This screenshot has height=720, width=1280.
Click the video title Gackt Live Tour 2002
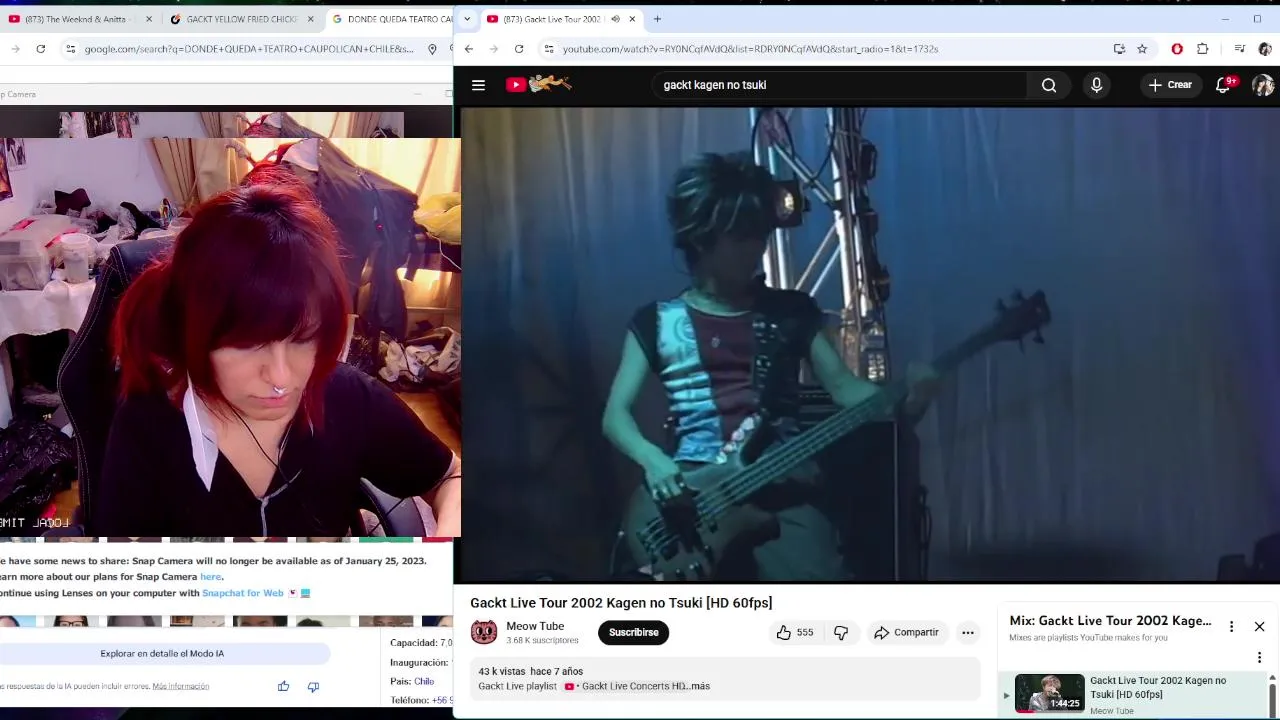[x=621, y=603]
